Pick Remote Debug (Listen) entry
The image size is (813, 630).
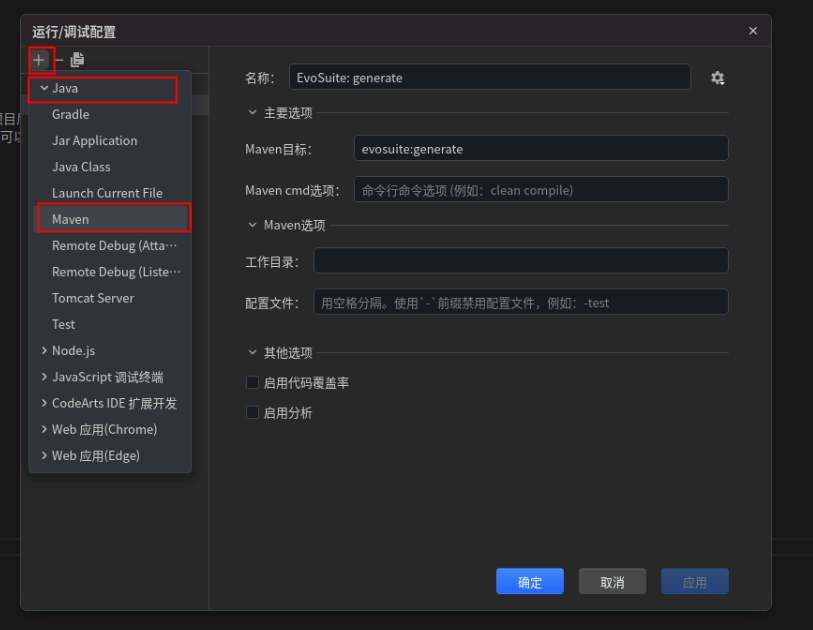coord(110,272)
